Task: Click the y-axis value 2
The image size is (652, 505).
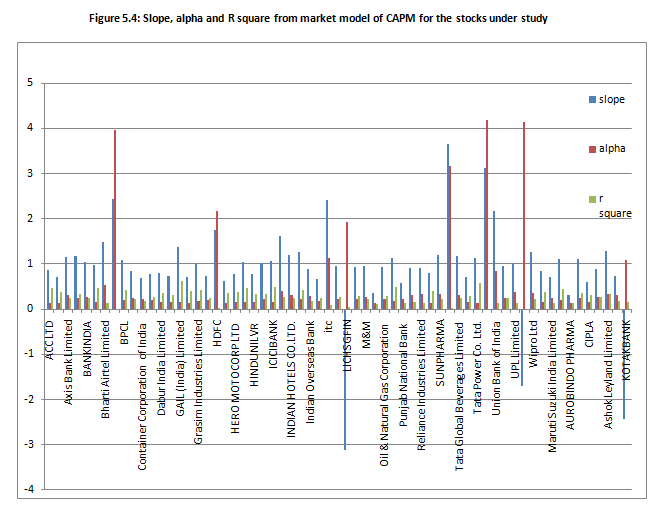Action: click(x=30, y=218)
